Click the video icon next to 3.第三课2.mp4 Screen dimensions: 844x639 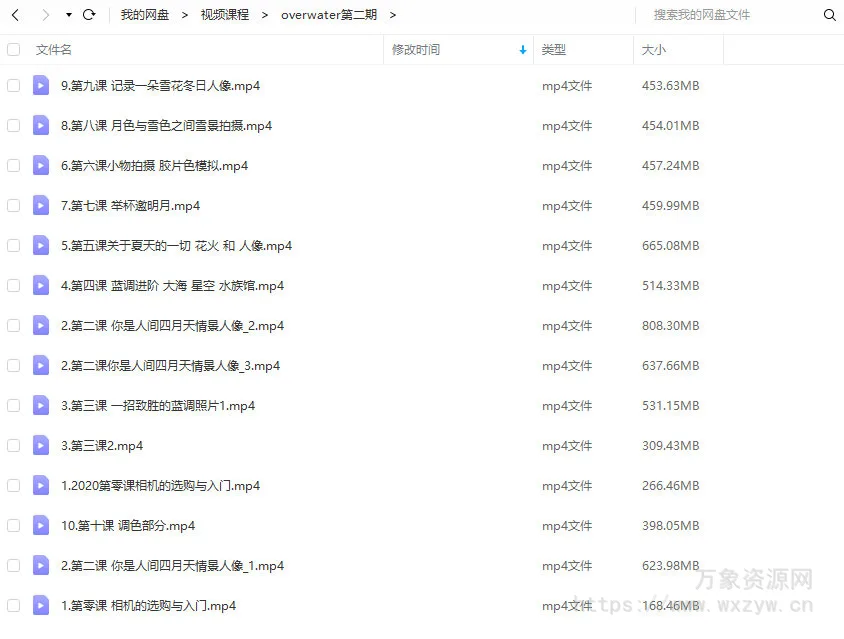click(x=40, y=445)
